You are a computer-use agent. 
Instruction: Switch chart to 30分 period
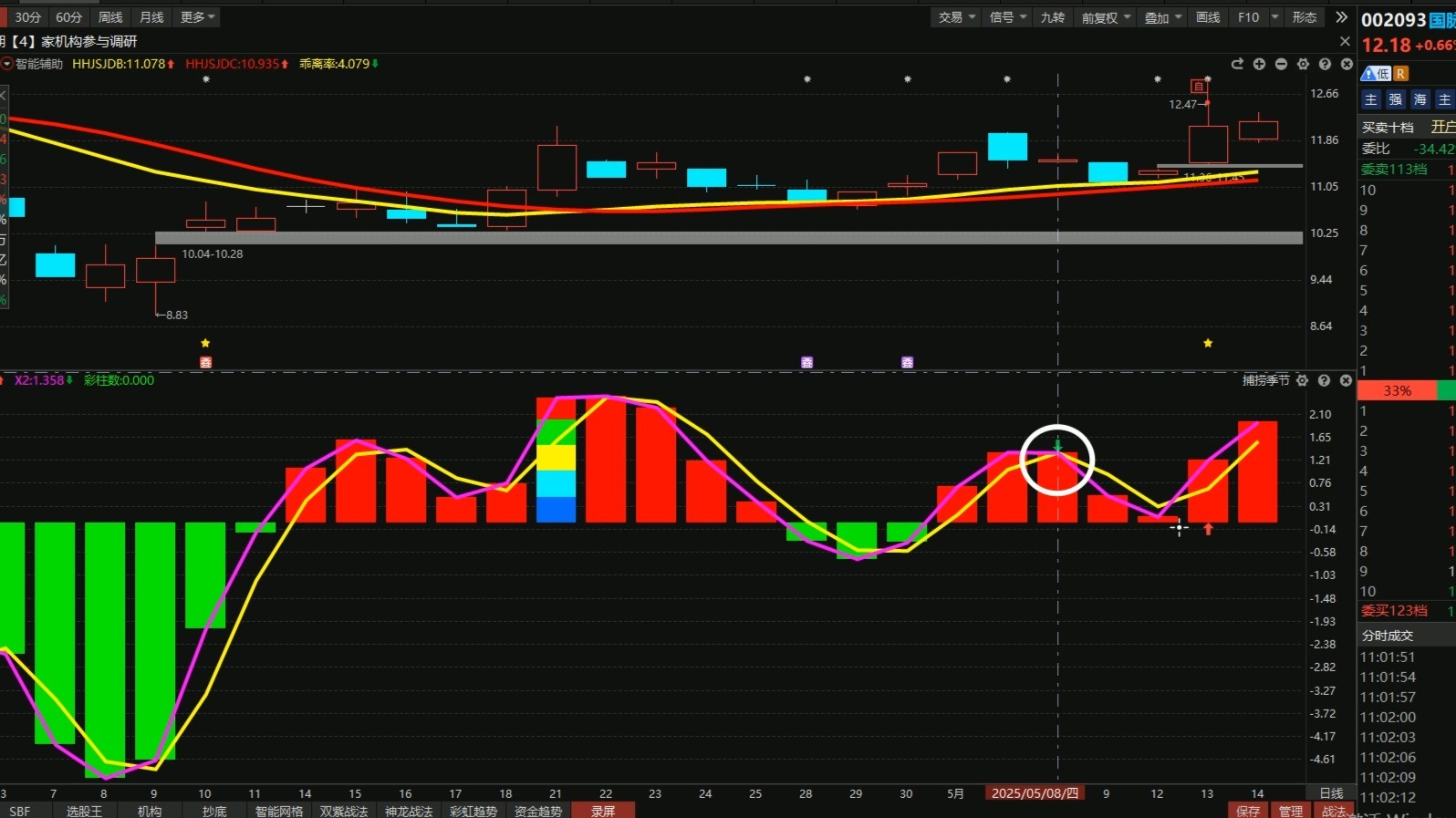(27, 17)
